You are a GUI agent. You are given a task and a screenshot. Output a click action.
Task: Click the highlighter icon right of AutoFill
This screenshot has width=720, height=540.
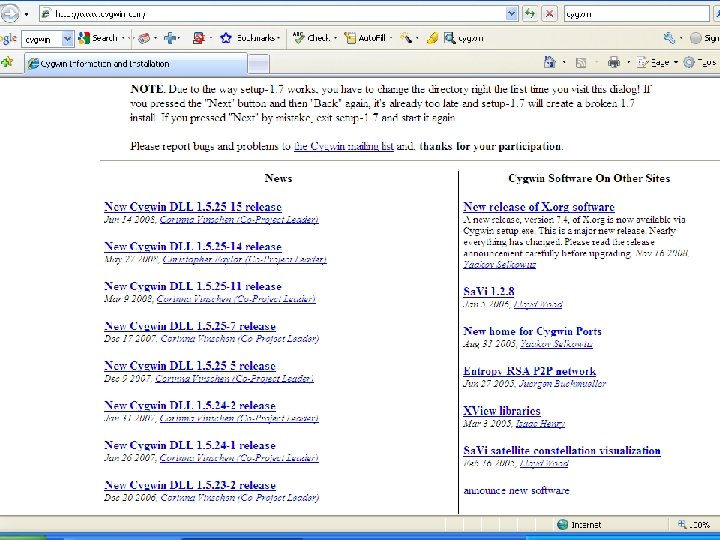406,38
